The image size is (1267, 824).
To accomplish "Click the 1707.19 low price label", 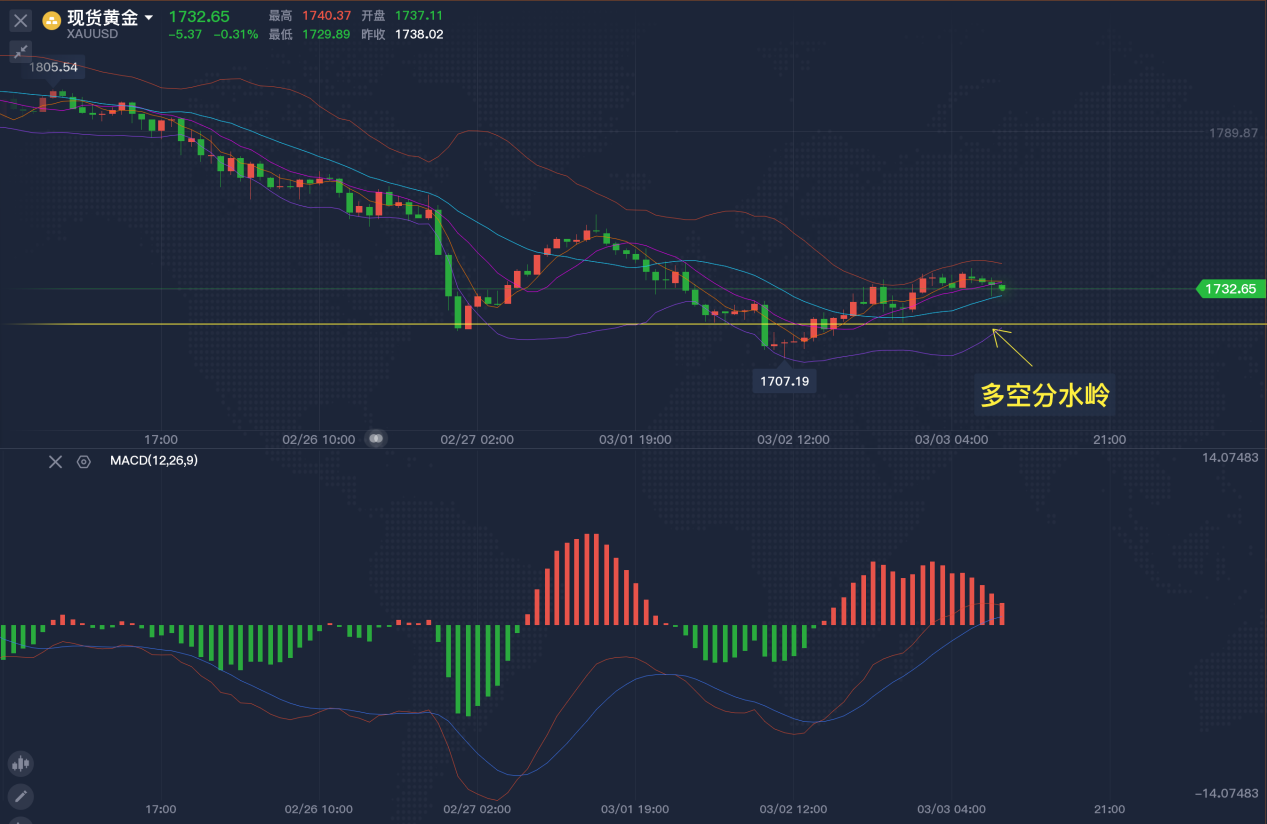I will coord(784,381).
